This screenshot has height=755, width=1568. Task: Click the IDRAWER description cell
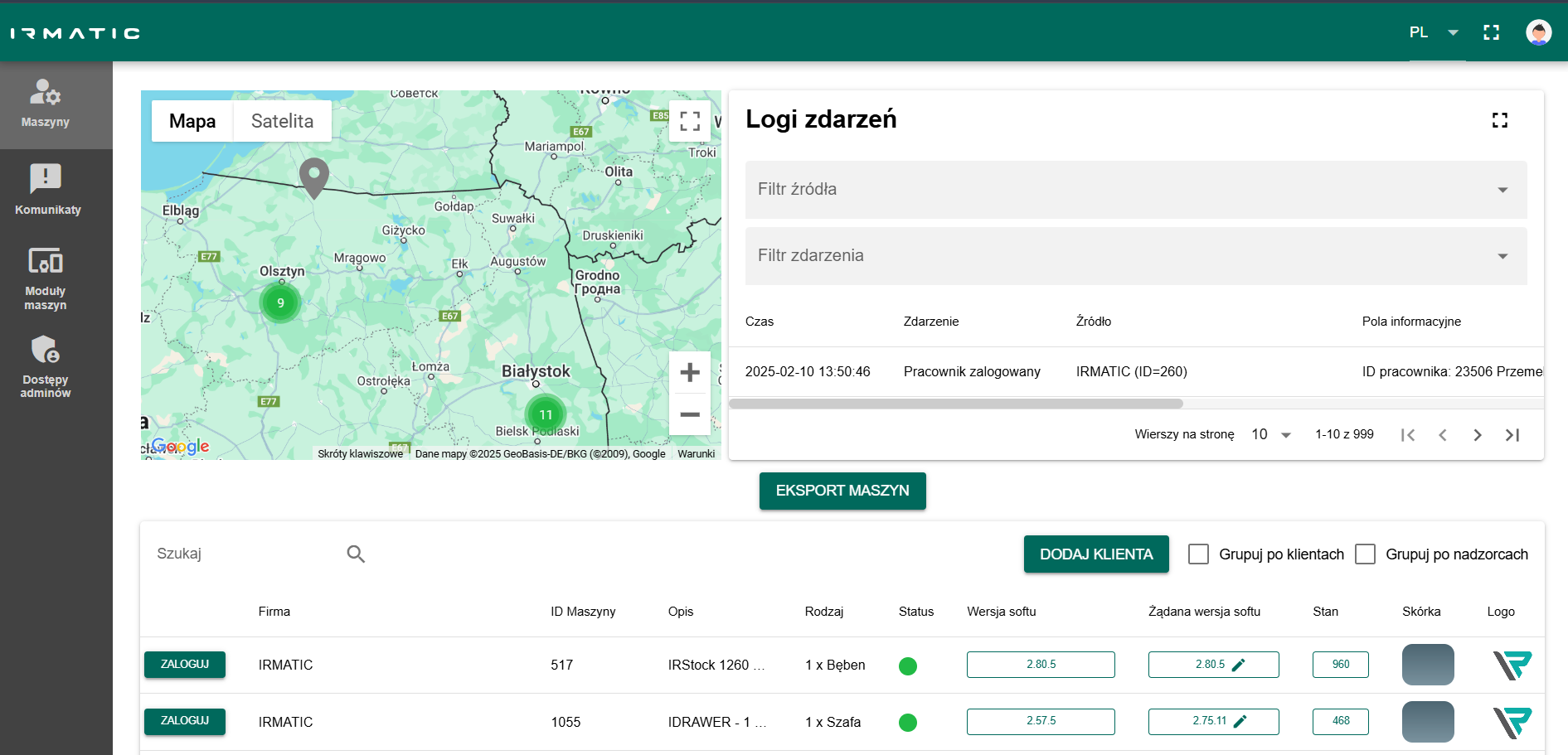tap(717, 722)
